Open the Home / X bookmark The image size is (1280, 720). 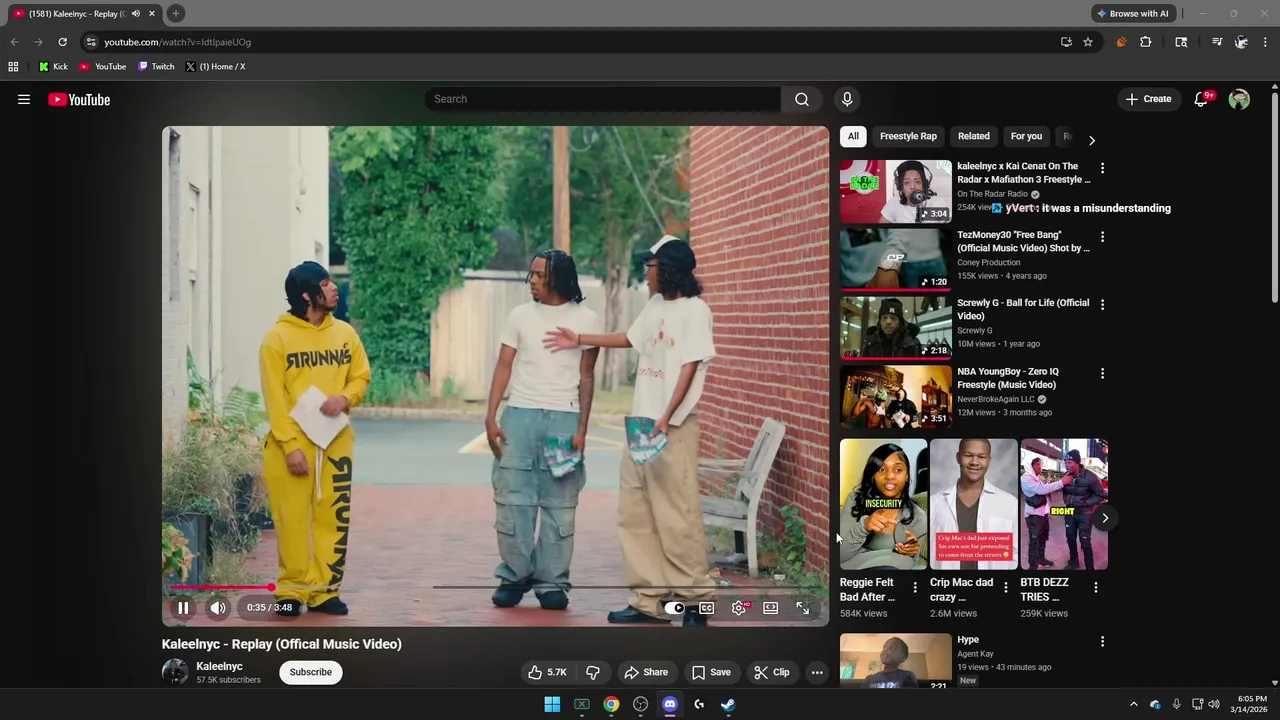pos(215,67)
